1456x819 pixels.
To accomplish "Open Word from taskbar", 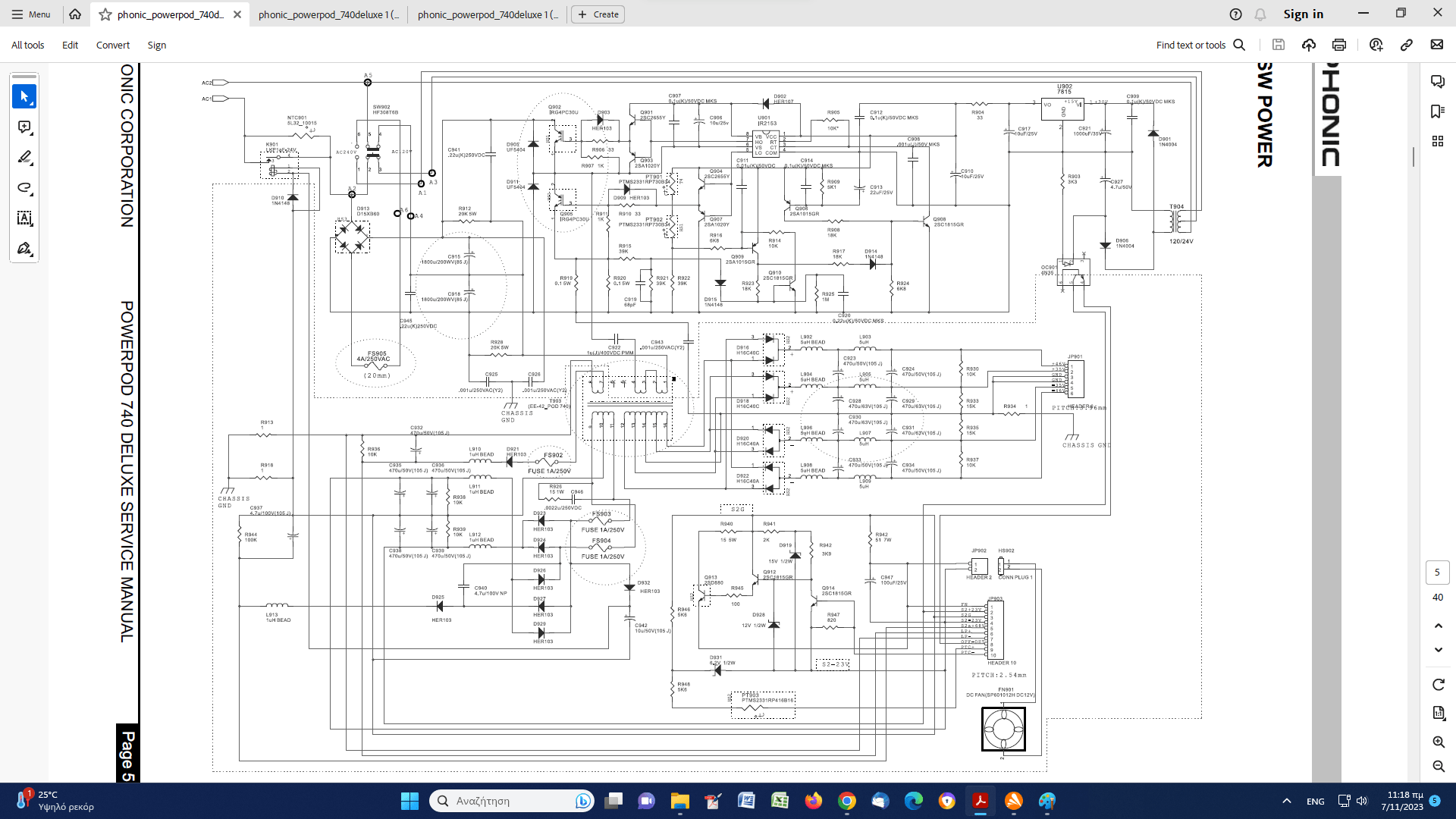I will coord(746,801).
